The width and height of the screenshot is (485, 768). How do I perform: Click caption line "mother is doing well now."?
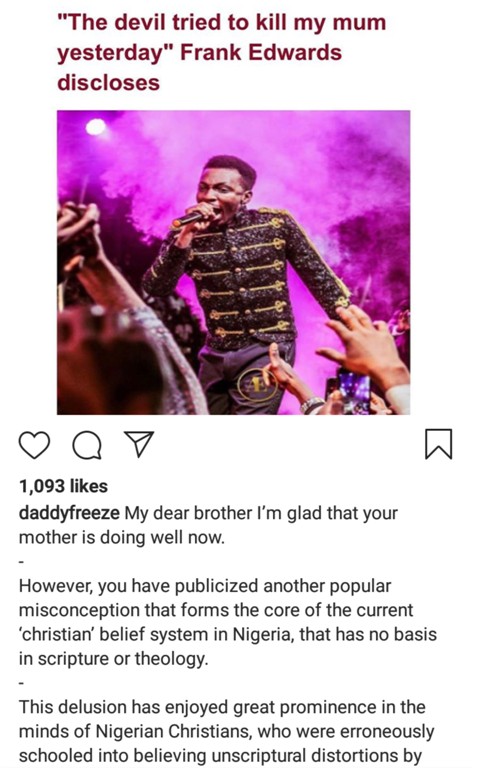[121, 538]
